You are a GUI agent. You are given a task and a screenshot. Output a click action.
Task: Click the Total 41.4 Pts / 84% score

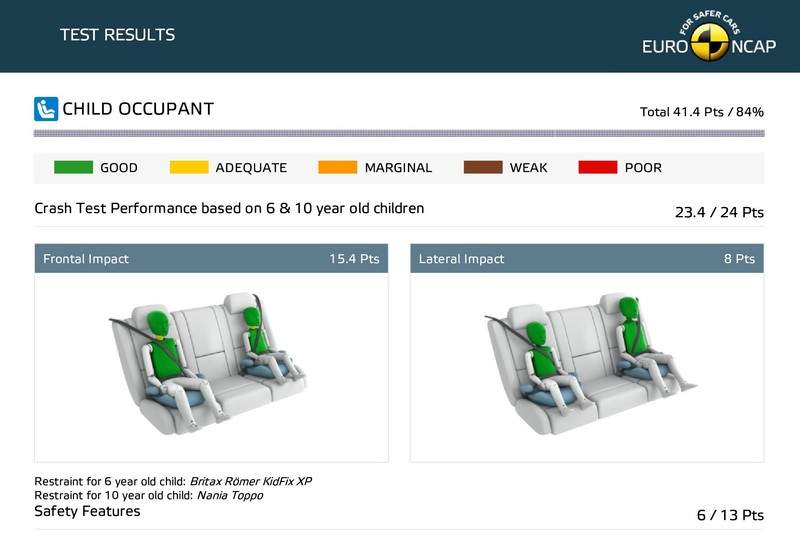tap(701, 112)
